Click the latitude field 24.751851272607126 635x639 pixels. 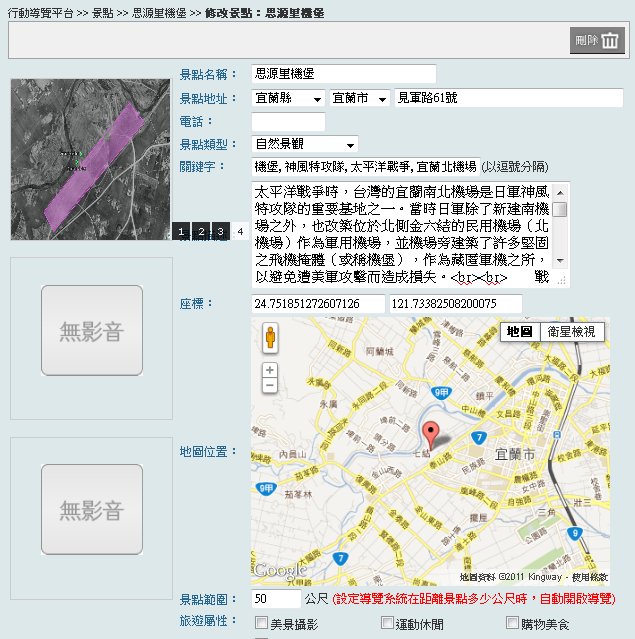[x=318, y=304]
